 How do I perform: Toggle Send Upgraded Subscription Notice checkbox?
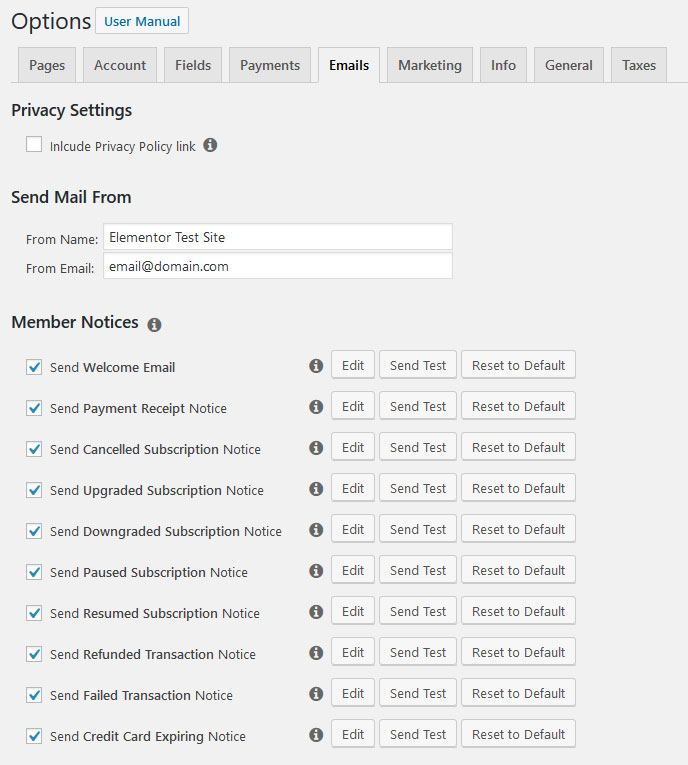tap(34, 490)
